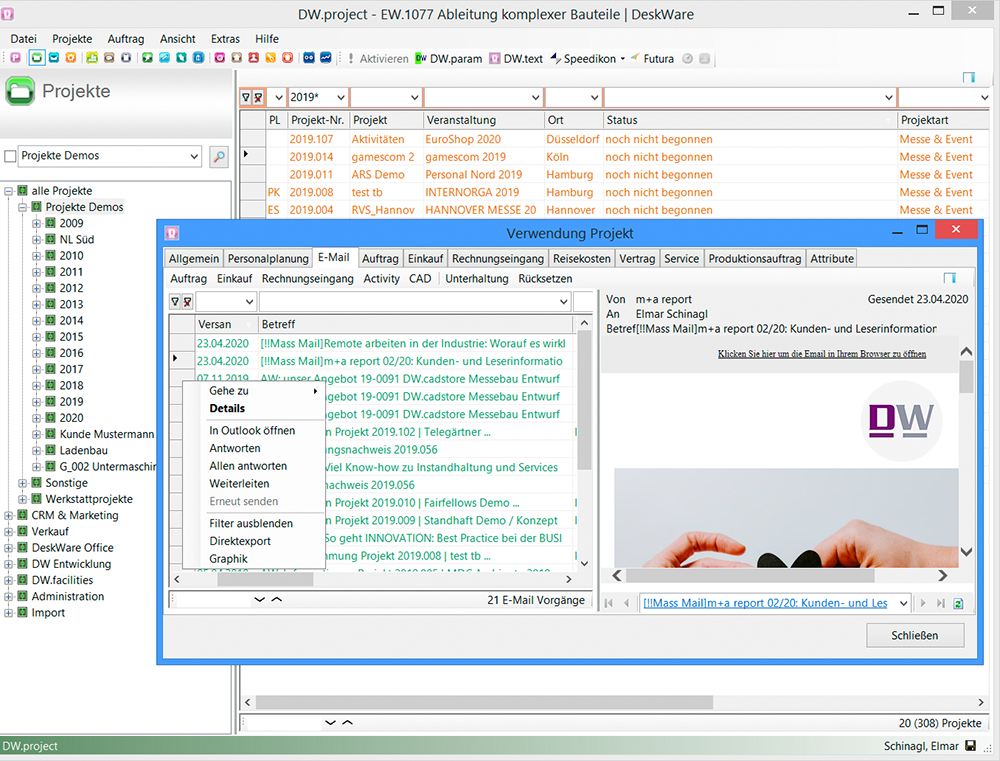The image size is (1000, 761).
Task: Click the filter funnel icon above project list
Action: (246, 97)
